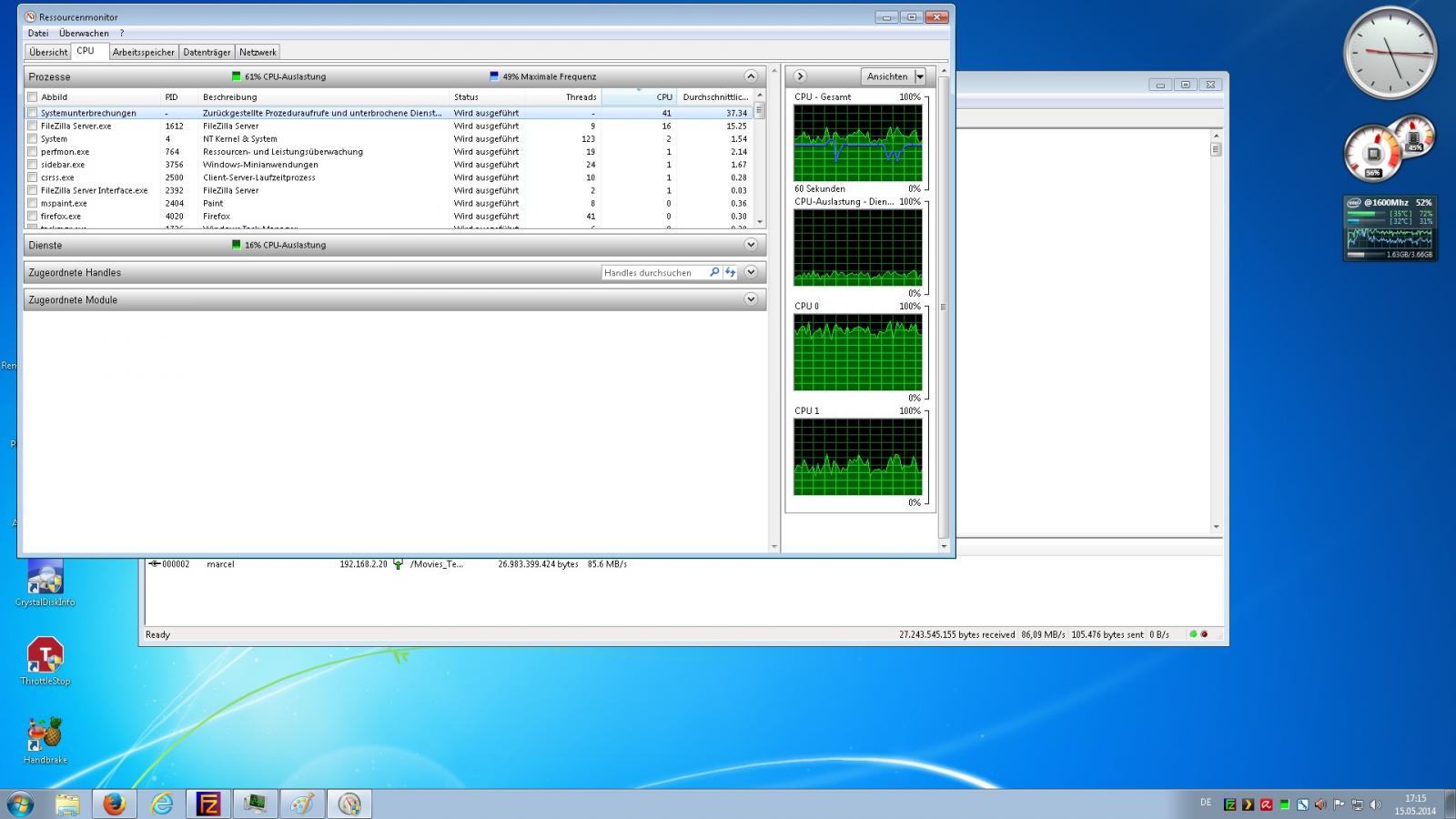Click the Avira red umbrella tray icon
1456x819 pixels.
coord(1266,804)
